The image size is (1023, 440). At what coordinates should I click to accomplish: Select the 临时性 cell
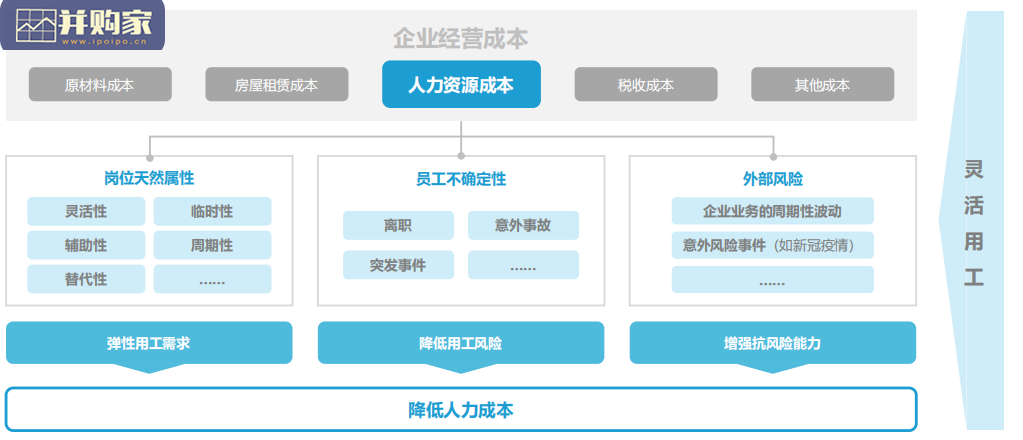(212, 212)
